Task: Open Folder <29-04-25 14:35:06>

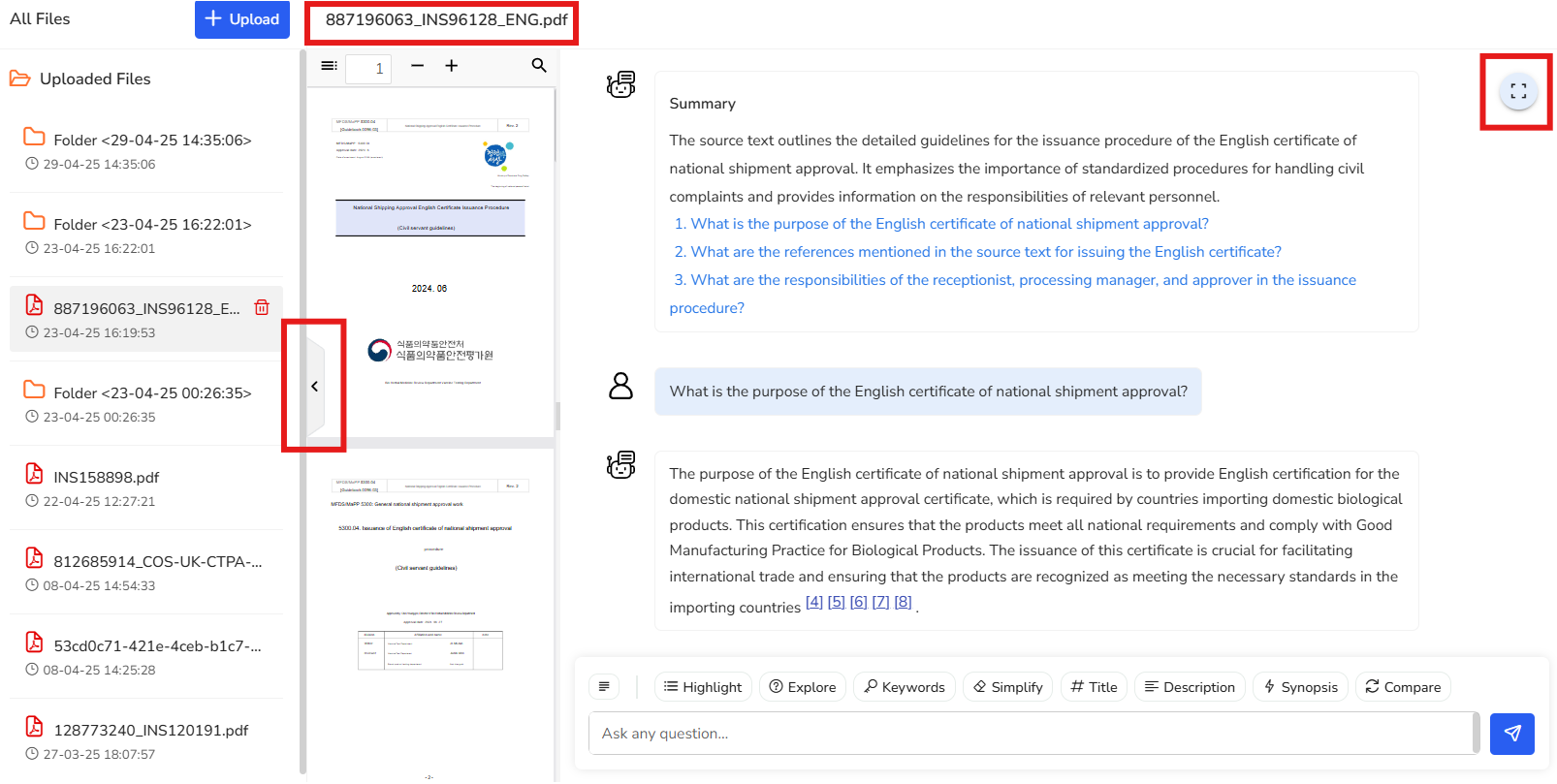Action: pyautogui.click(x=152, y=141)
